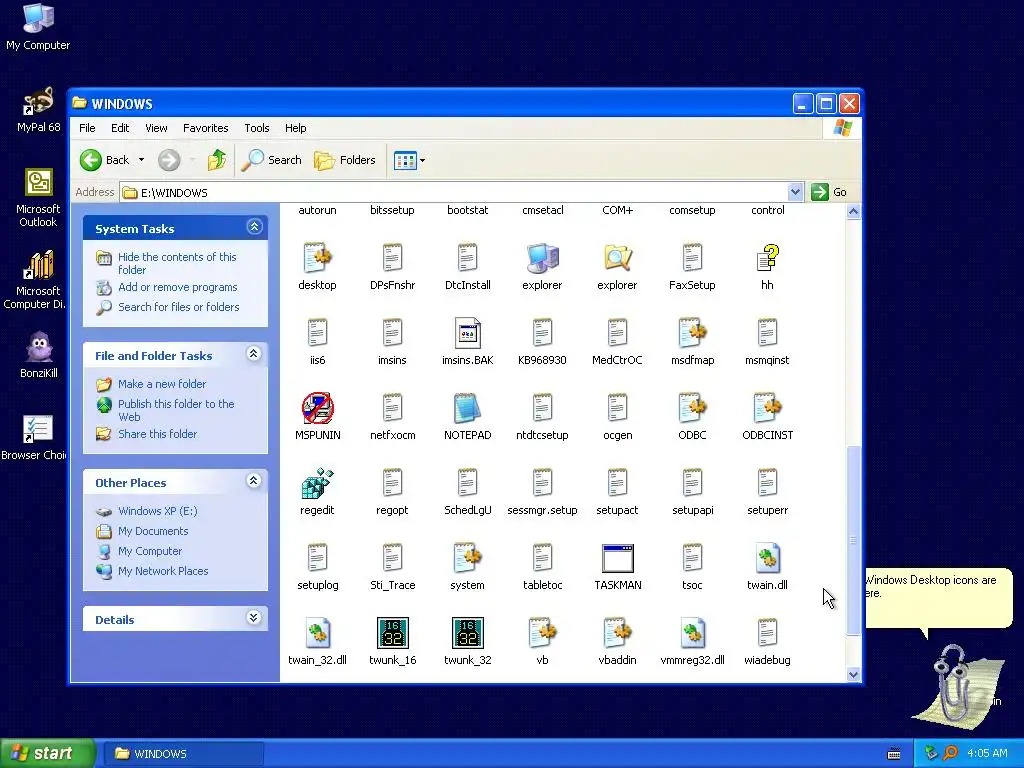
Task: Select the setuplog file
Action: [x=317, y=559]
